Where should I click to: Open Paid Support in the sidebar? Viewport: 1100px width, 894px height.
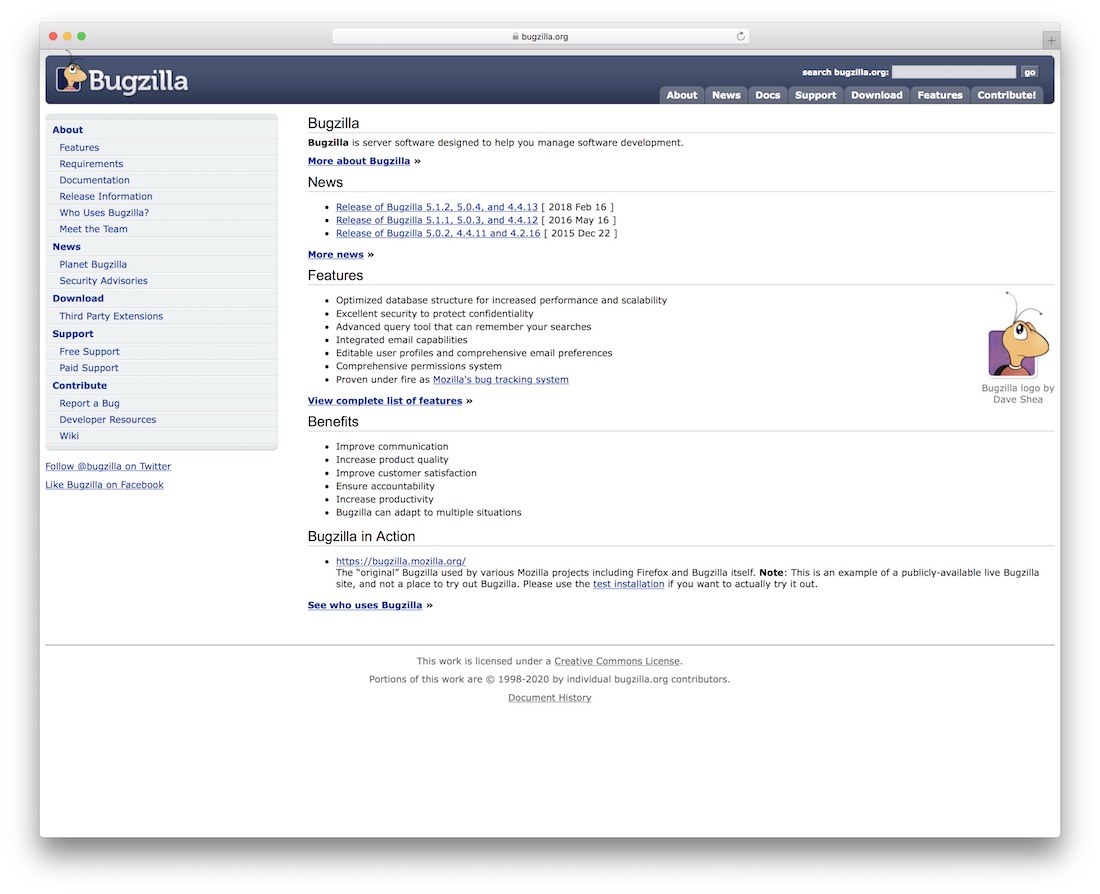point(88,368)
